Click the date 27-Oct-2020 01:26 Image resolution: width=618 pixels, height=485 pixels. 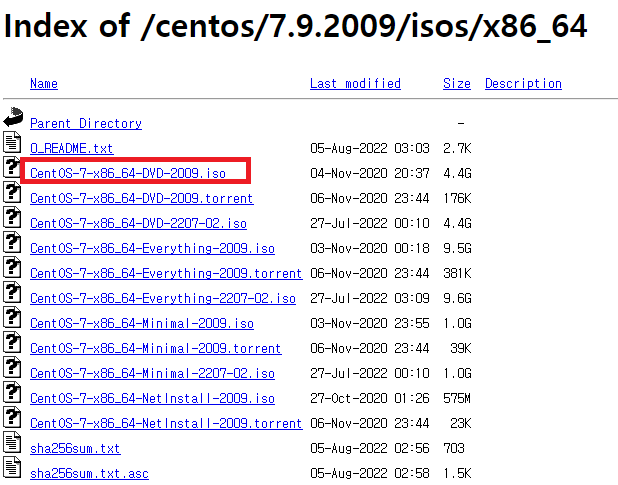point(370,398)
